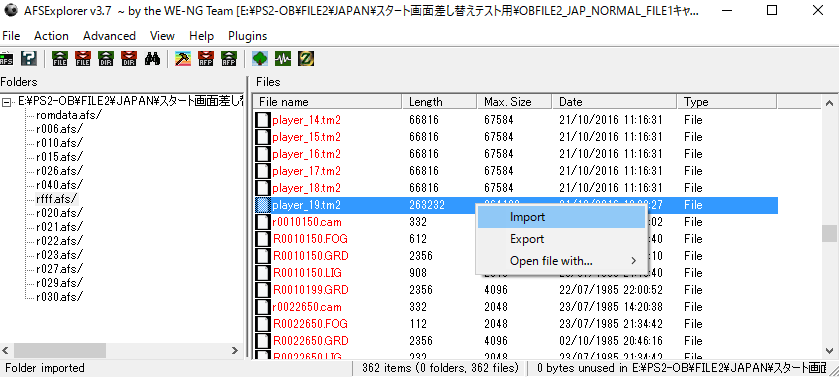Click the waveform monitor toolbar icon
839x377 pixels.
point(283,58)
